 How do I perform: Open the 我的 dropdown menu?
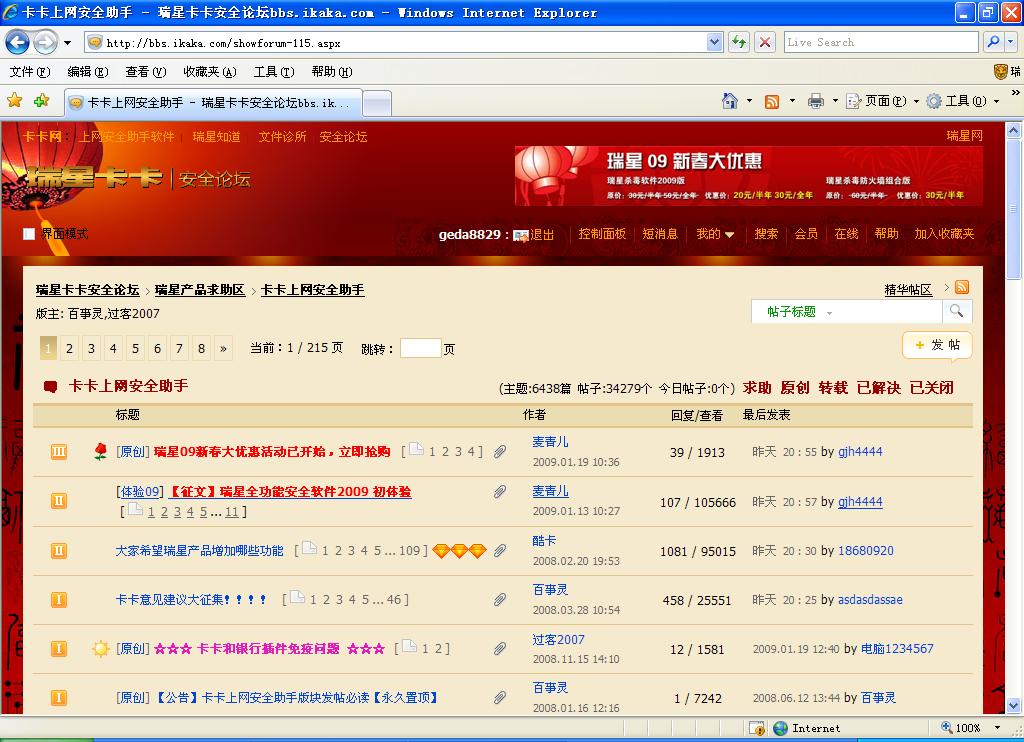(714, 234)
